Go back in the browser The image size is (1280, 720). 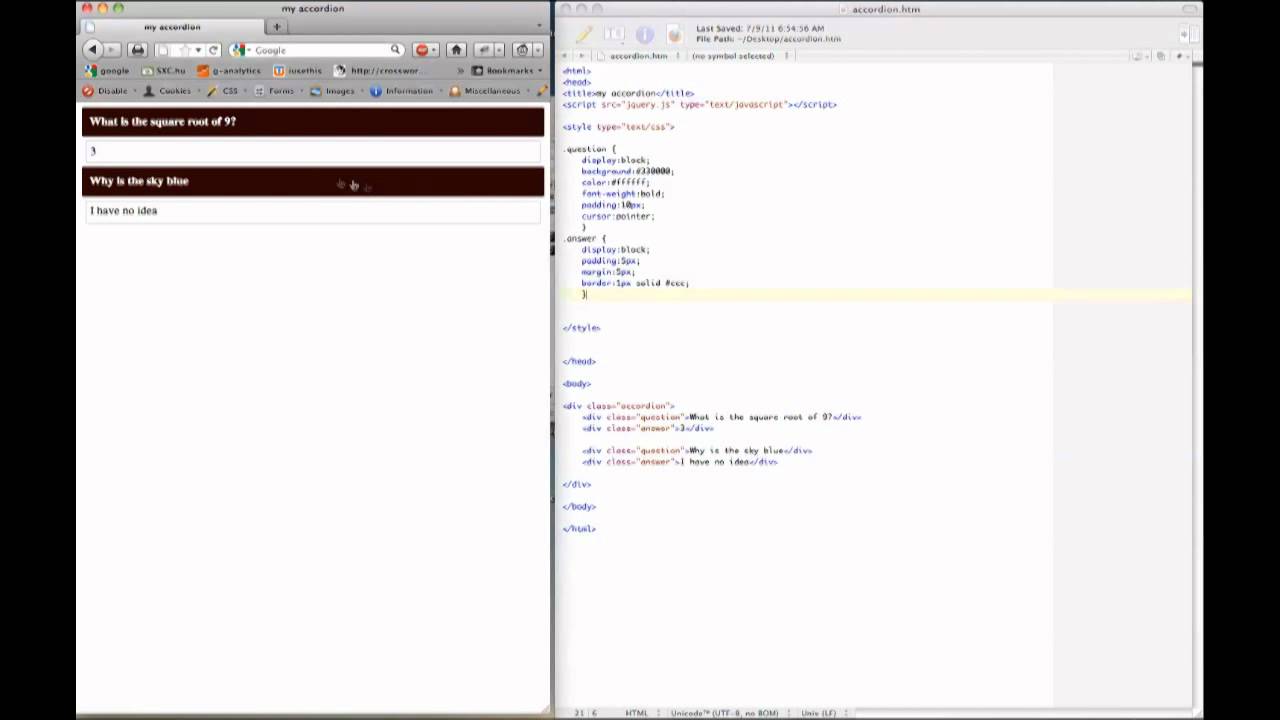tap(92, 49)
